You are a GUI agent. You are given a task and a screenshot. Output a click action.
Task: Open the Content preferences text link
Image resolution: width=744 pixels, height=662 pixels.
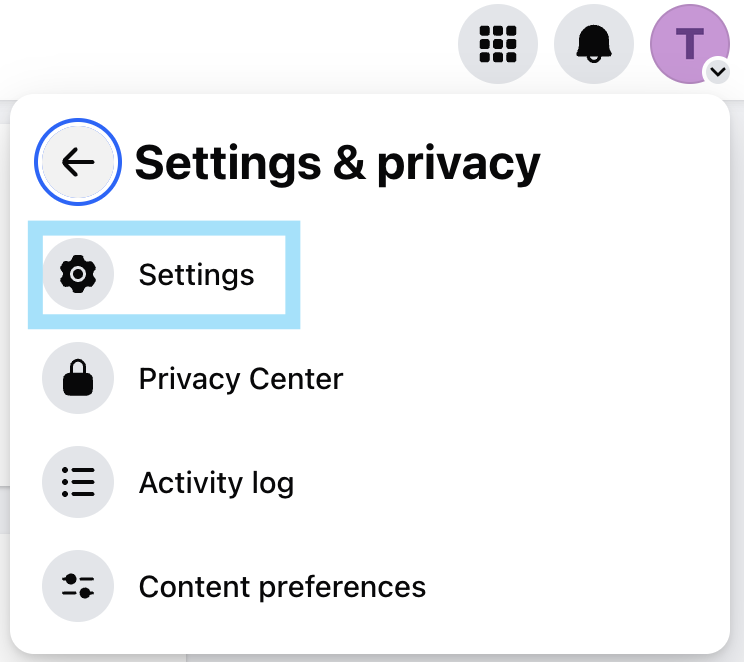282,587
